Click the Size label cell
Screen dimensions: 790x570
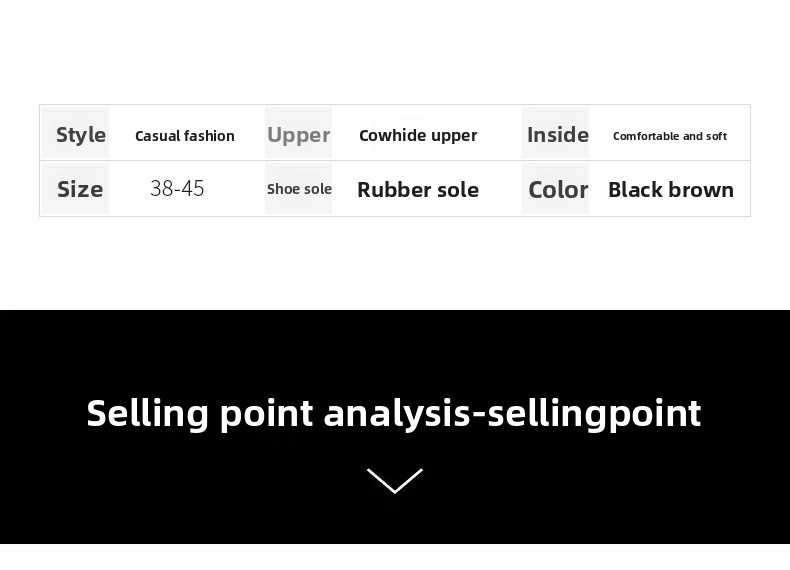(x=80, y=189)
